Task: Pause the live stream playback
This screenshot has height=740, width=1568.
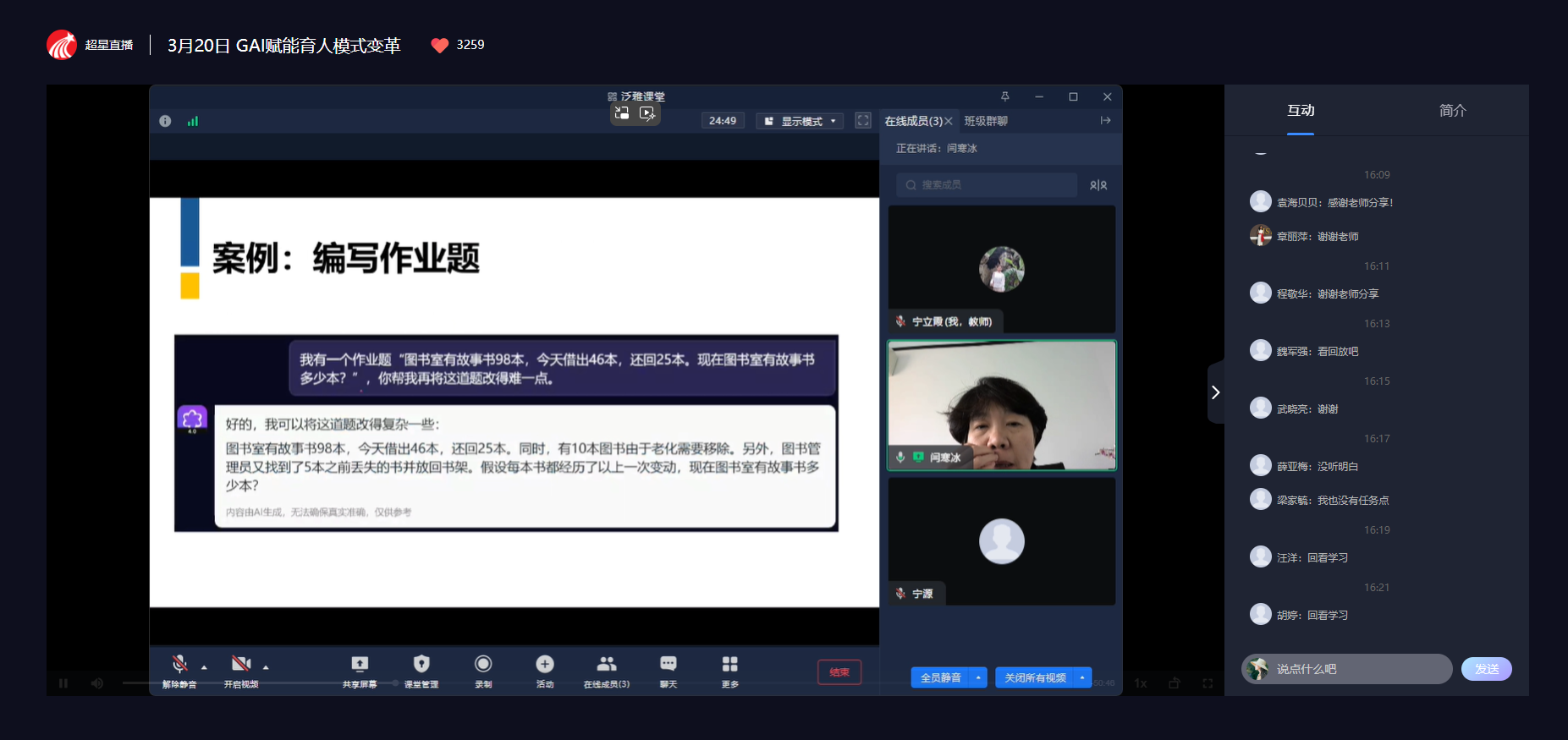Action: [x=63, y=683]
